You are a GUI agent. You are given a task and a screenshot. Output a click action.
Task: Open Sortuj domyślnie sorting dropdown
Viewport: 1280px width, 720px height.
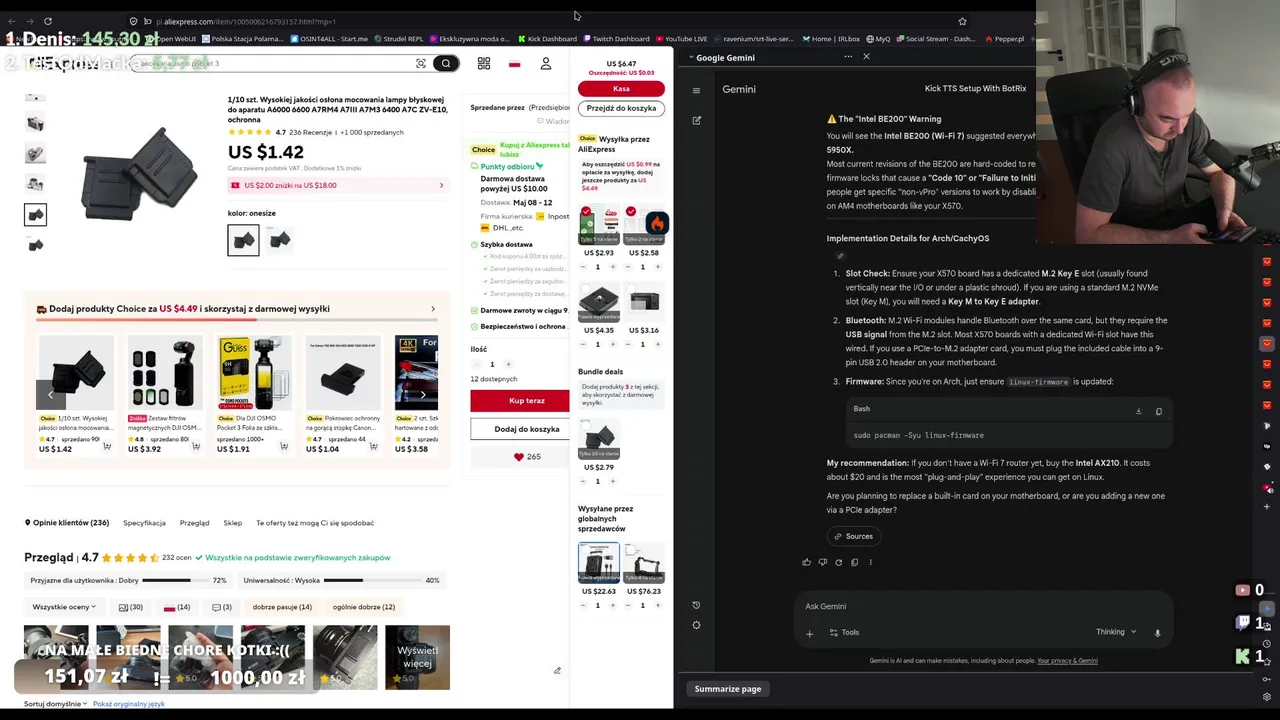point(56,704)
